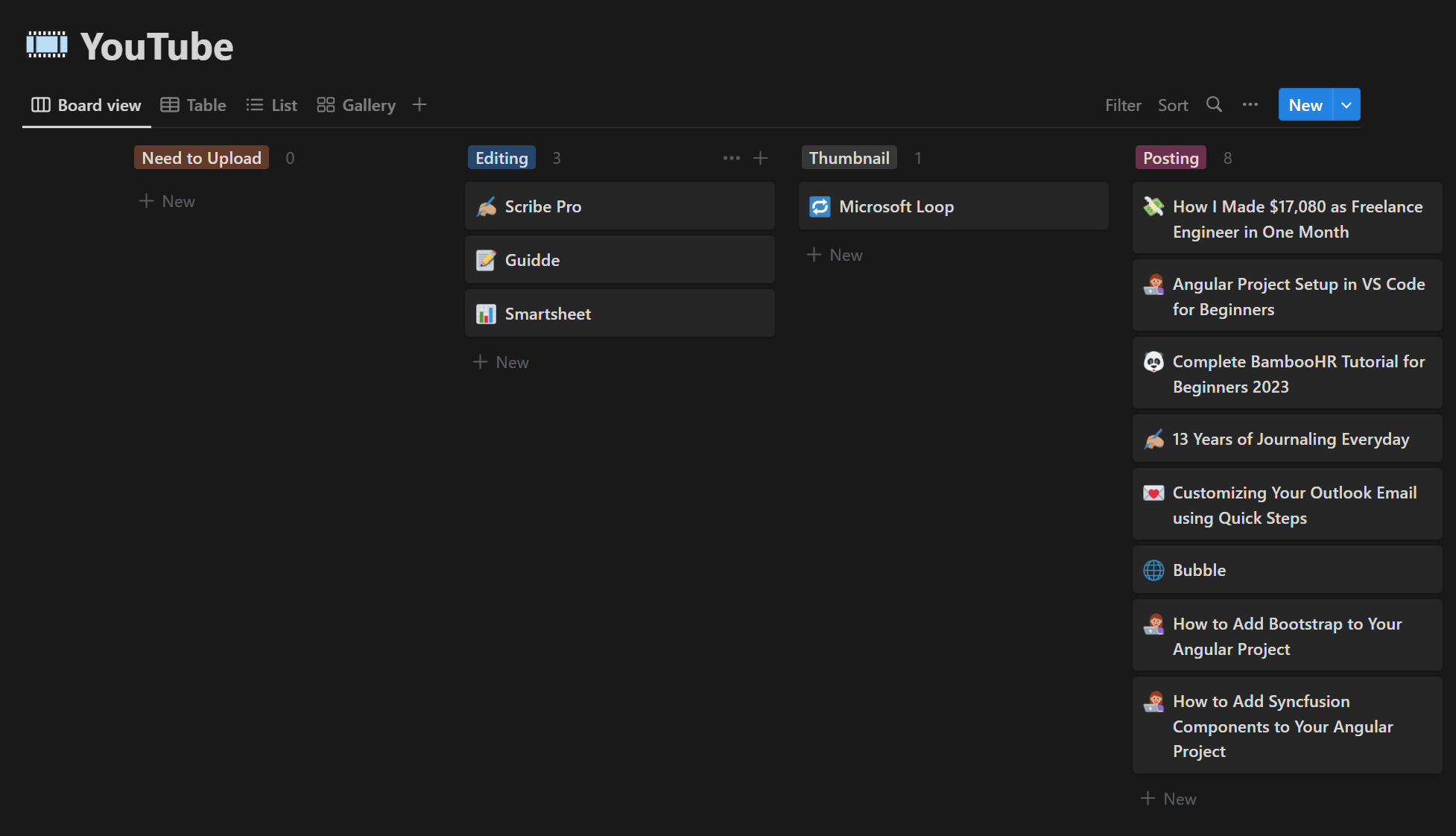Screen dimensions: 1456x836
Task: Click the film strip page icon beside YouTube
Action: (46, 45)
